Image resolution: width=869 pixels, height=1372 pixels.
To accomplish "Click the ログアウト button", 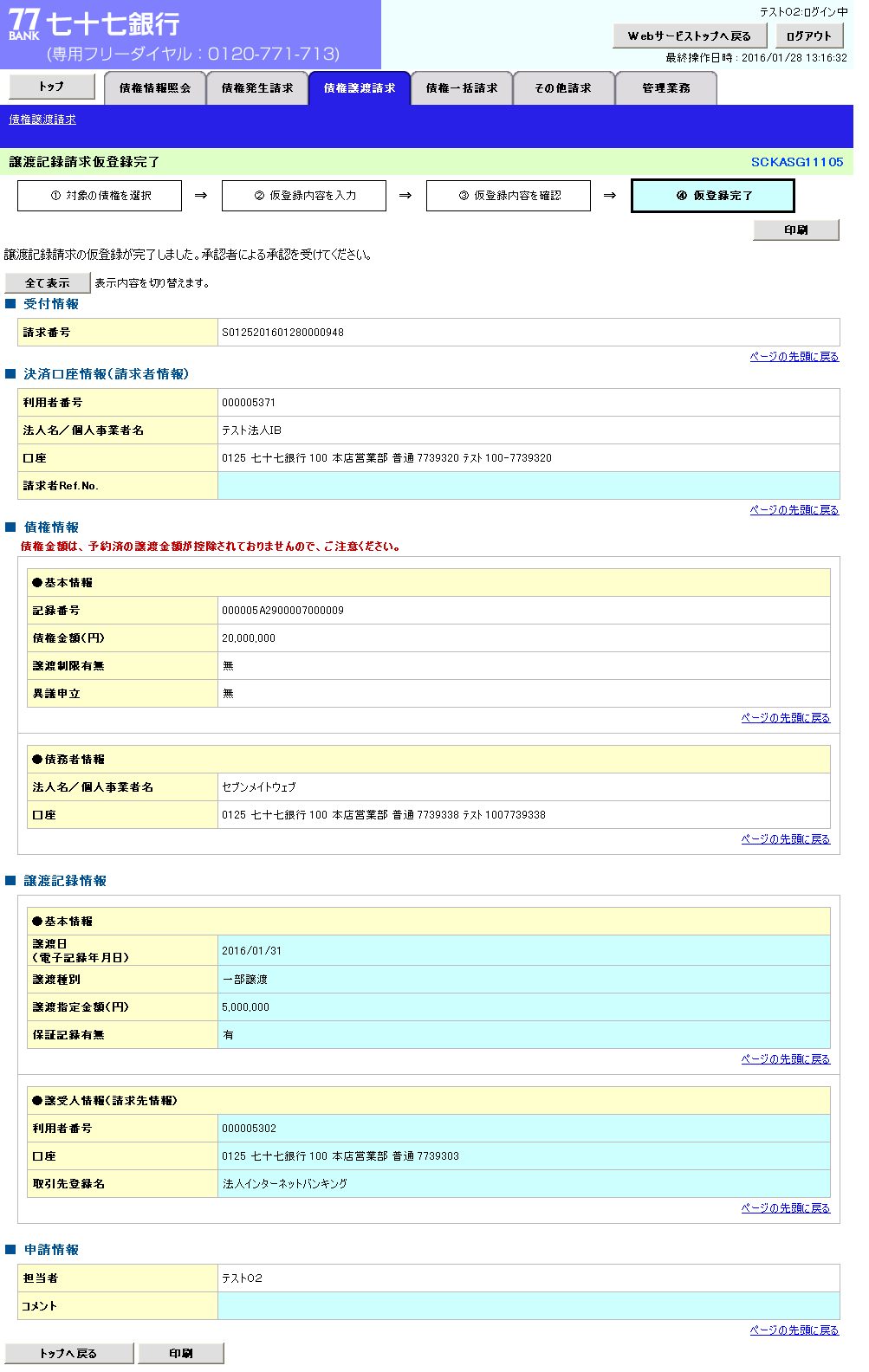I will (809, 36).
